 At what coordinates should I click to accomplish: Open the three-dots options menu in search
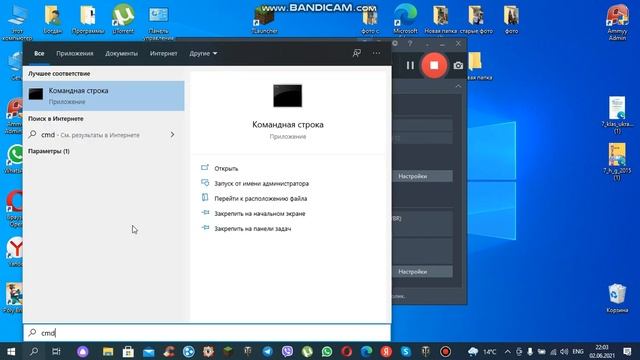376,53
